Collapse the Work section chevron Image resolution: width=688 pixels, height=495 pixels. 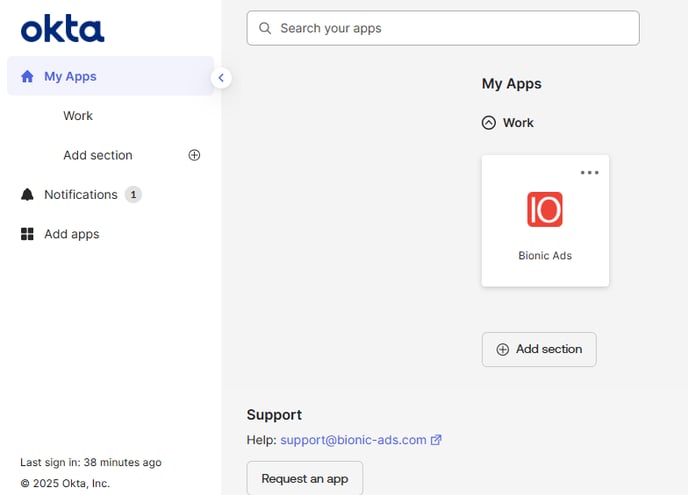pyautogui.click(x=489, y=122)
